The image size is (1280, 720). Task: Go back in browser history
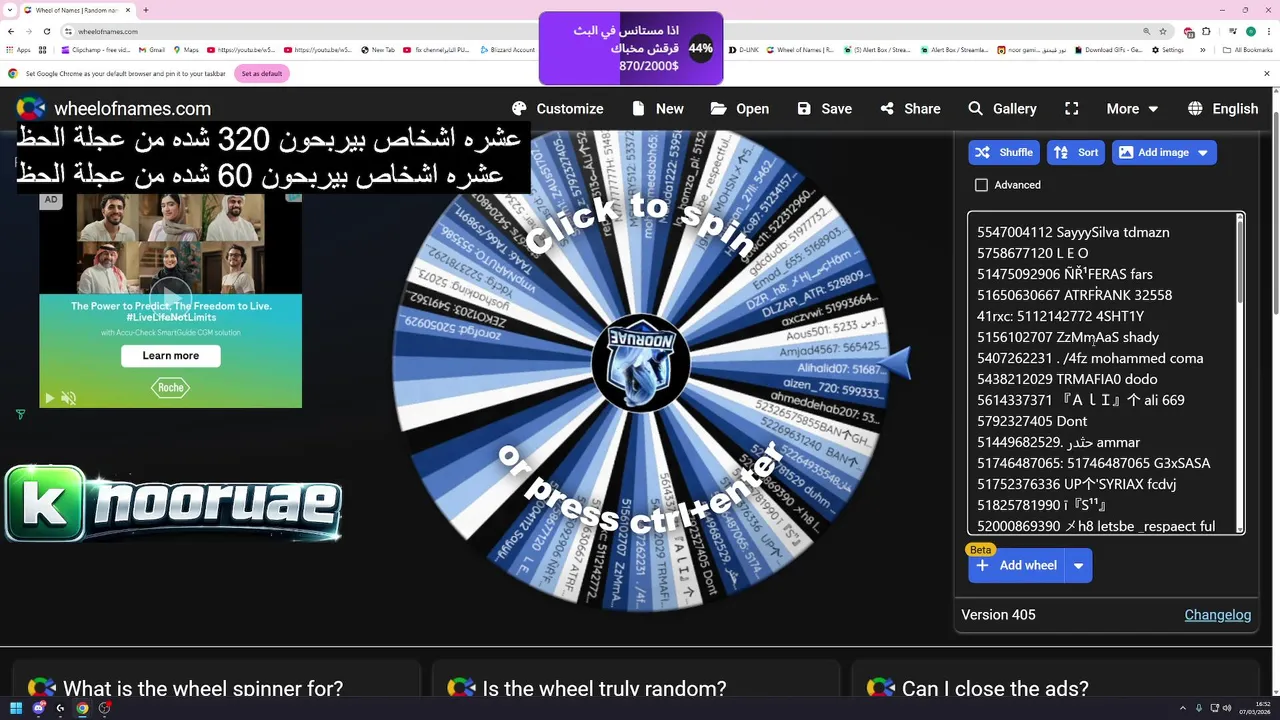pos(11,31)
